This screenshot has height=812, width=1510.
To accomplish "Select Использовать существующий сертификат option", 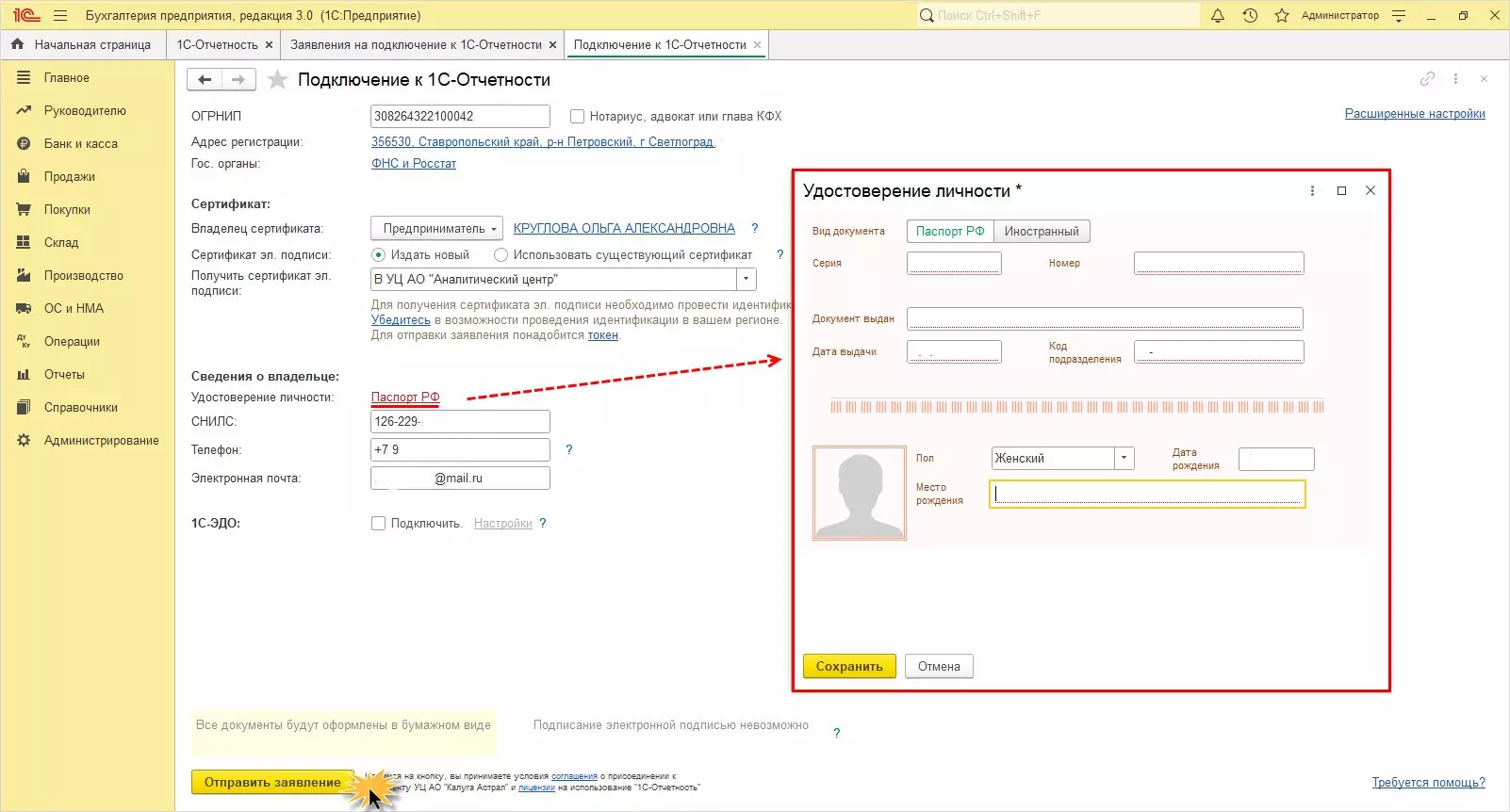I will (x=501, y=255).
